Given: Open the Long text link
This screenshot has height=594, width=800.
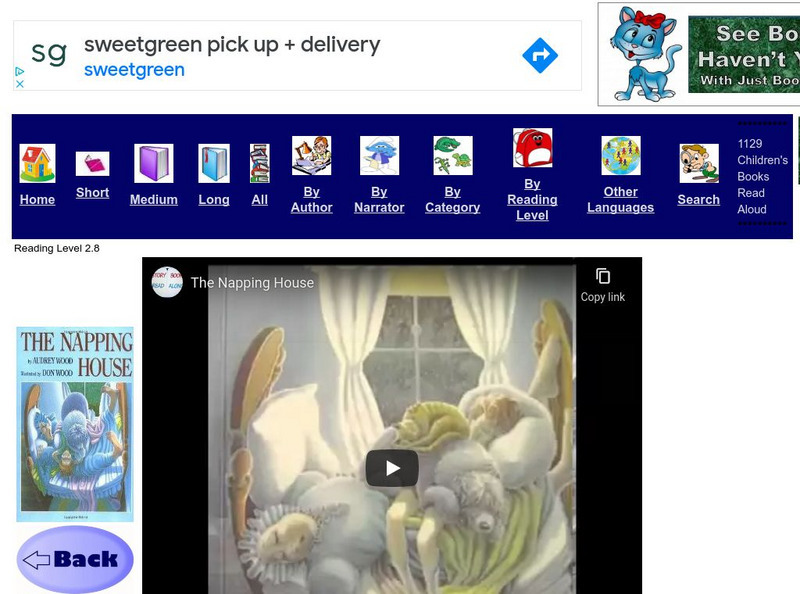Looking at the screenshot, I should click(x=214, y=200).
